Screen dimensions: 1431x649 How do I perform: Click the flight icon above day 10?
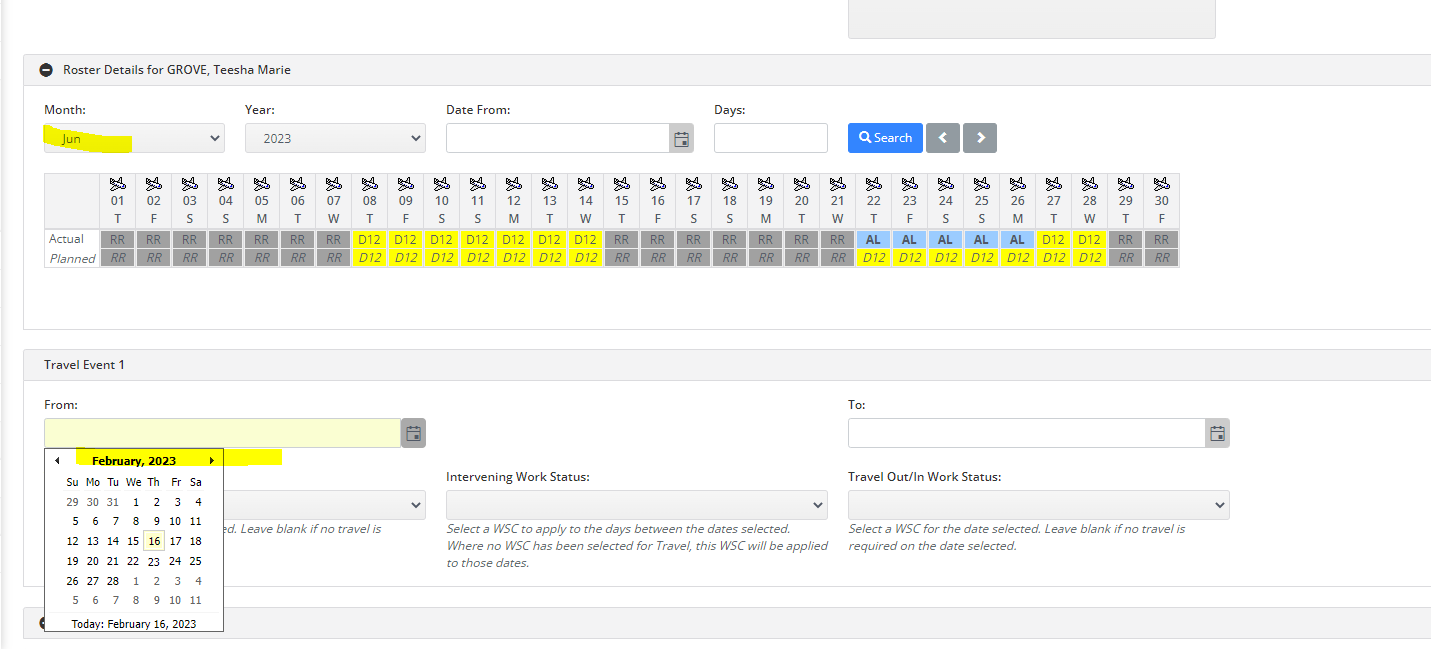[x=442, y=184]
